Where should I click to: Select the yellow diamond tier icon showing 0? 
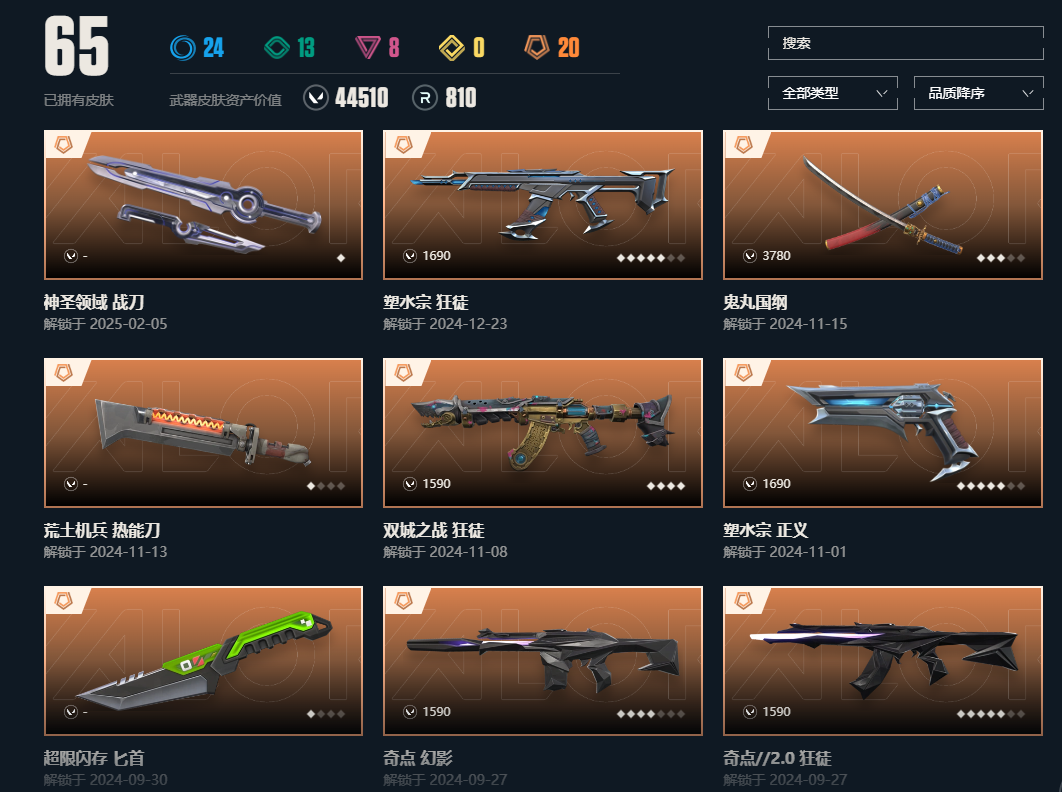pos(452,47)
